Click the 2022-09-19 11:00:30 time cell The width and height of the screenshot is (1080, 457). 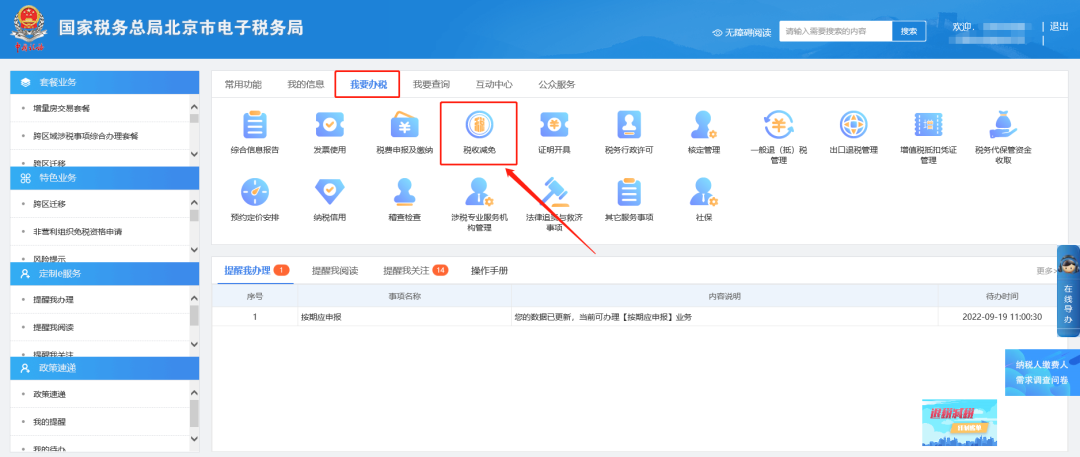1002,317
